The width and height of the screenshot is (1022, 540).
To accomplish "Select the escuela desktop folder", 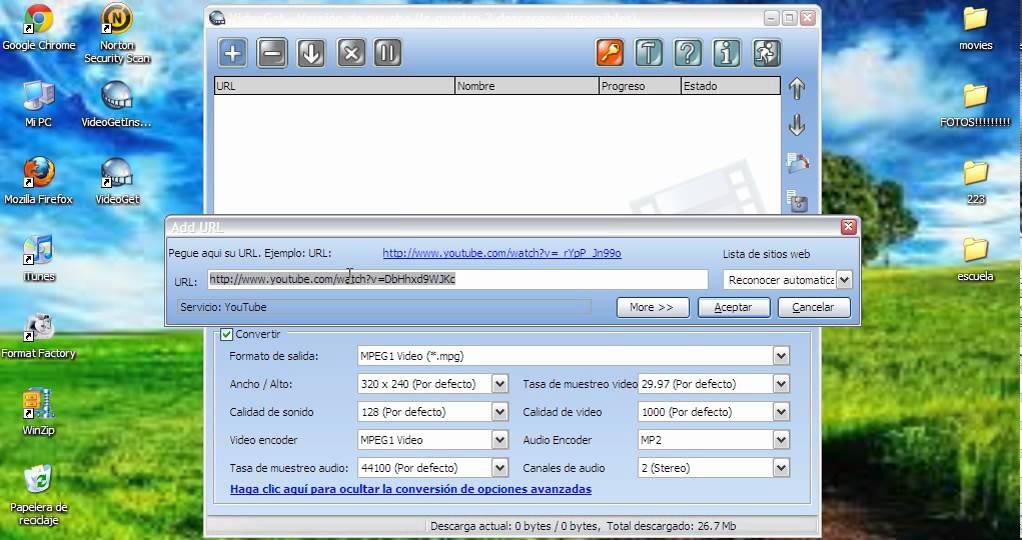I will point(976,258).
